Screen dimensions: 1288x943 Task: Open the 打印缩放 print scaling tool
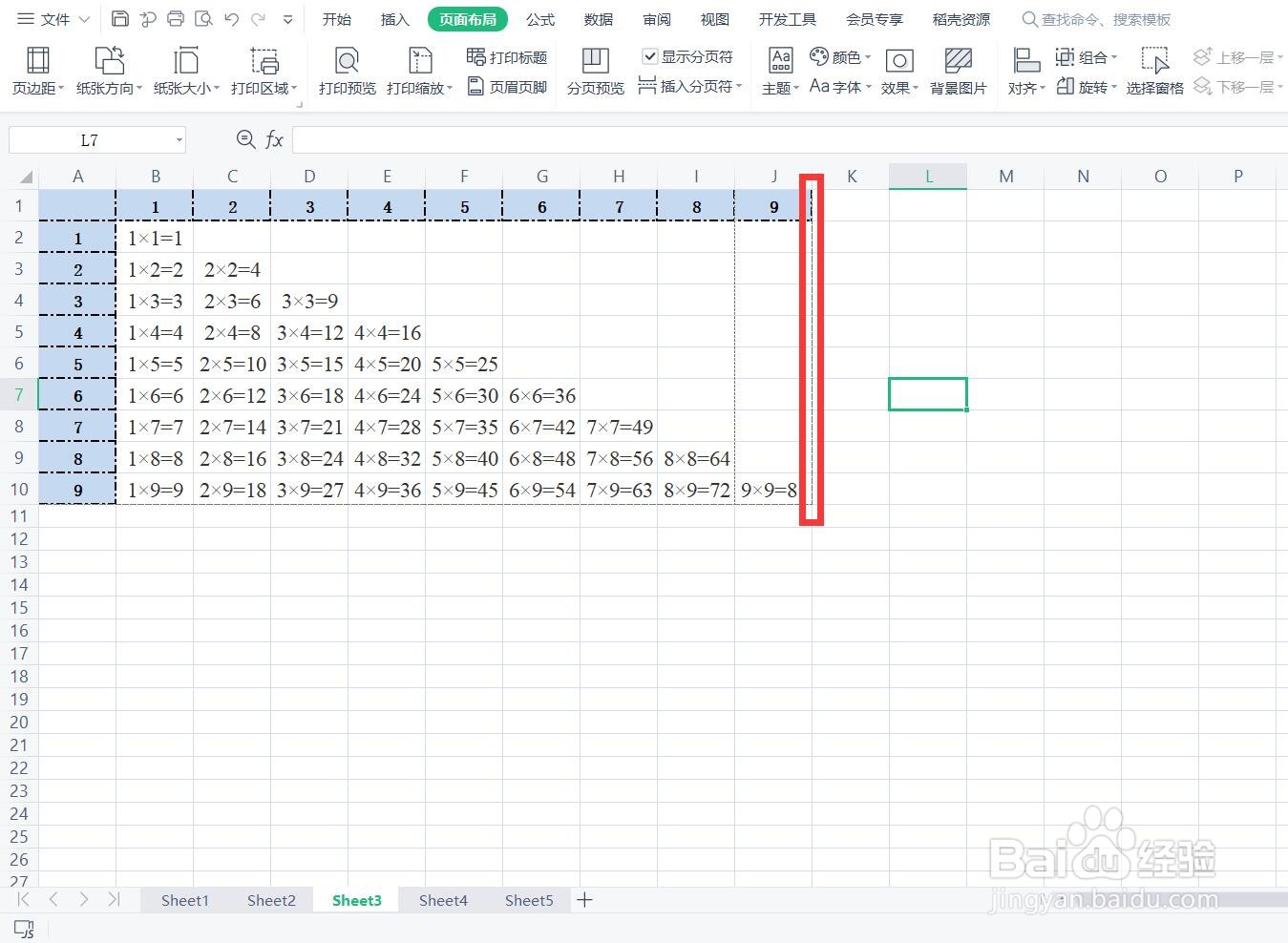[419, 72]
